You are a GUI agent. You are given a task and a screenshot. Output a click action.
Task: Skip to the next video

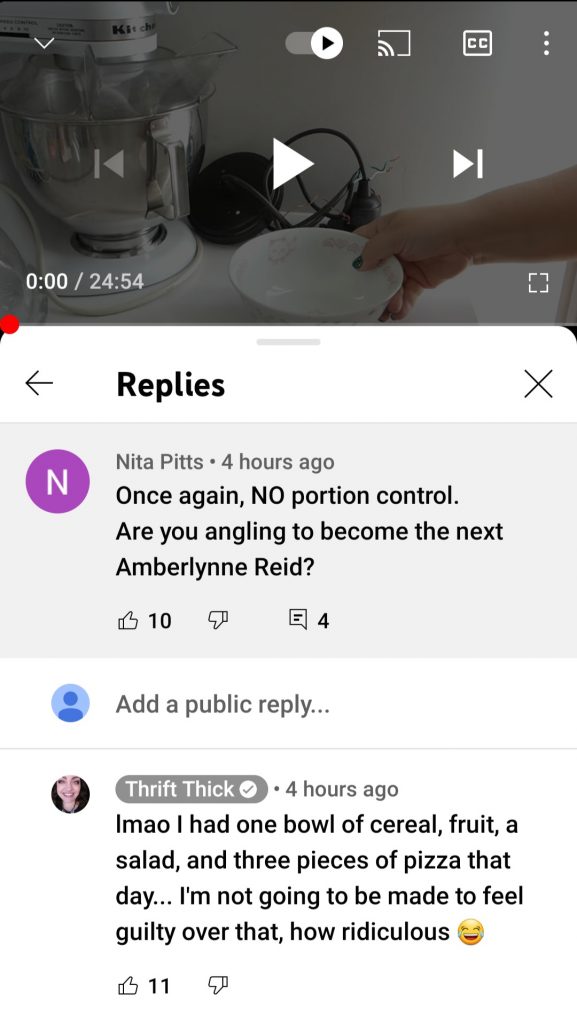coord(468,163)
